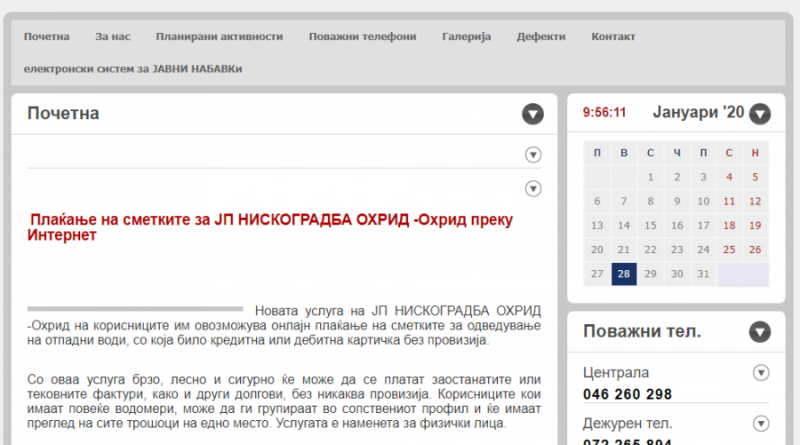The width and height of the screenshot is (800, 445).
Task: Collapse the Поважни тел. panel arrow
Action: click(x=760, y=332)
